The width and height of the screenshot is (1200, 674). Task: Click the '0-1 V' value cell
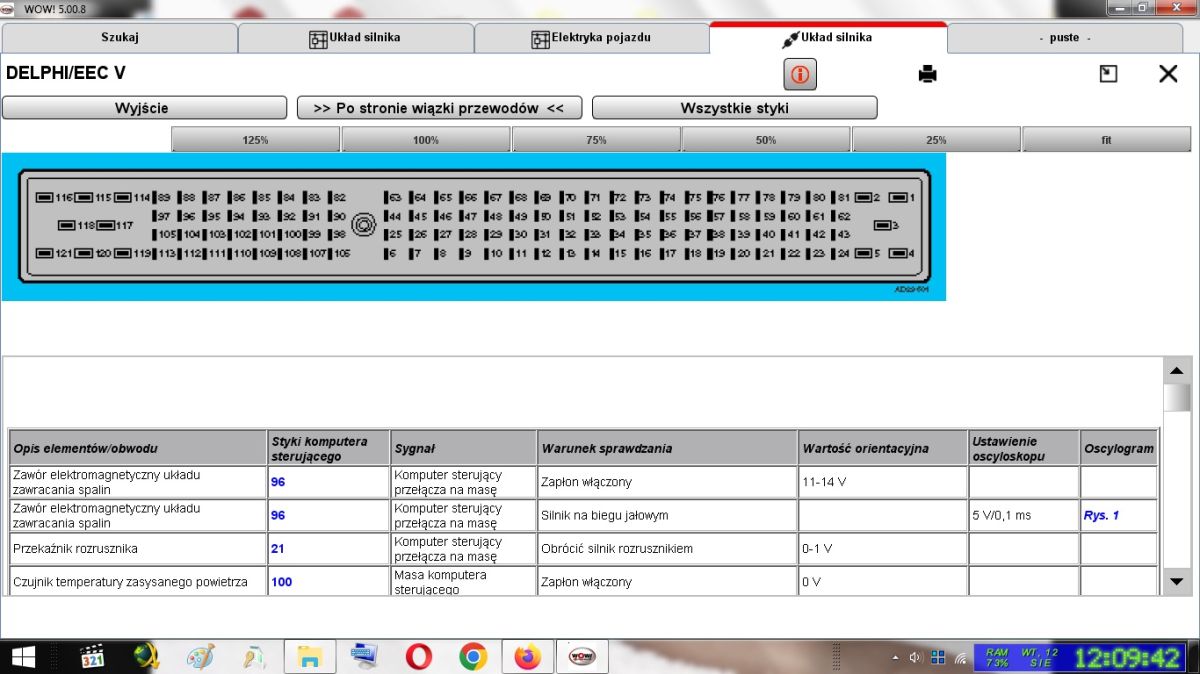[x=883, y=549]
